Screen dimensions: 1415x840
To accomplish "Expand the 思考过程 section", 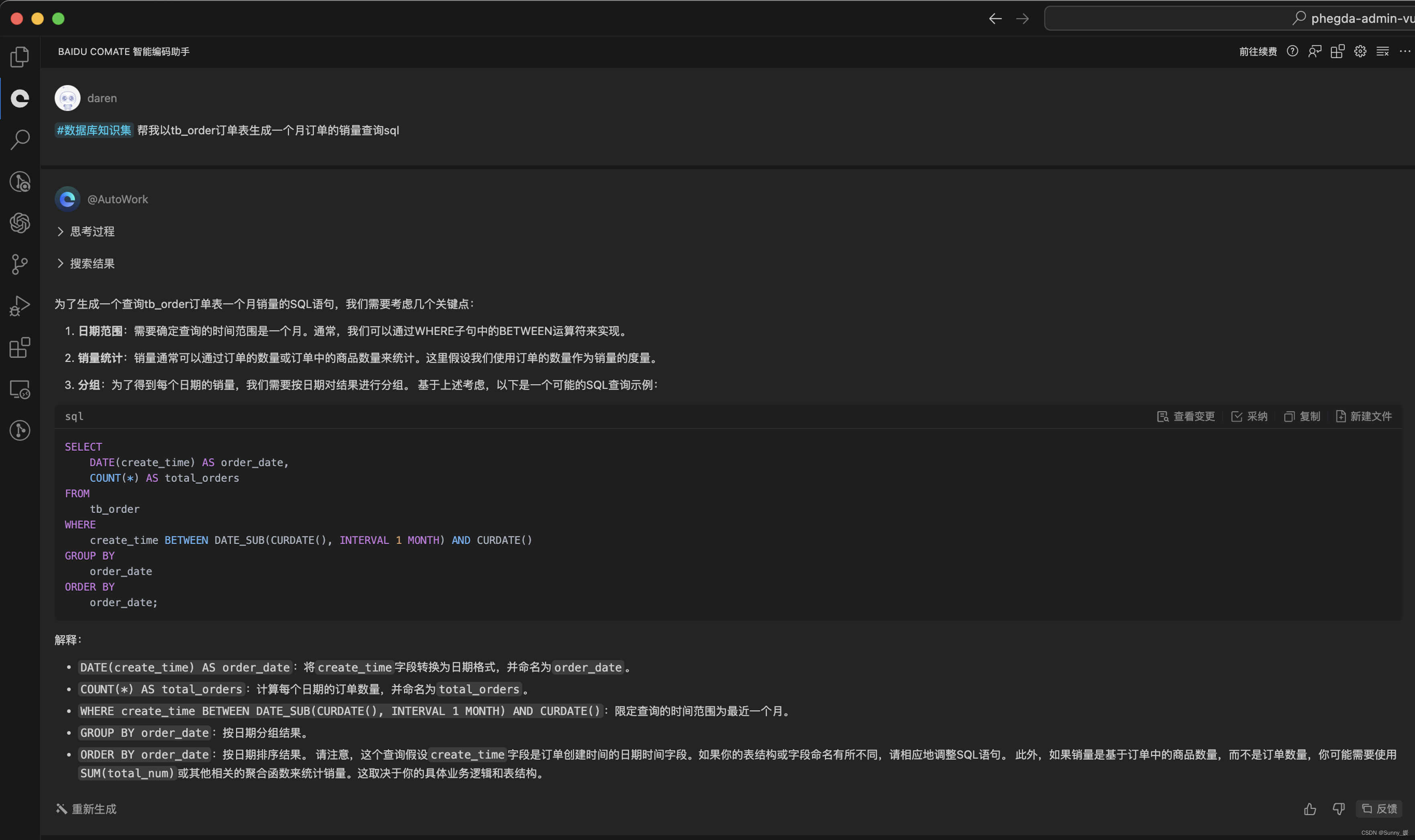I will (86, 232).
